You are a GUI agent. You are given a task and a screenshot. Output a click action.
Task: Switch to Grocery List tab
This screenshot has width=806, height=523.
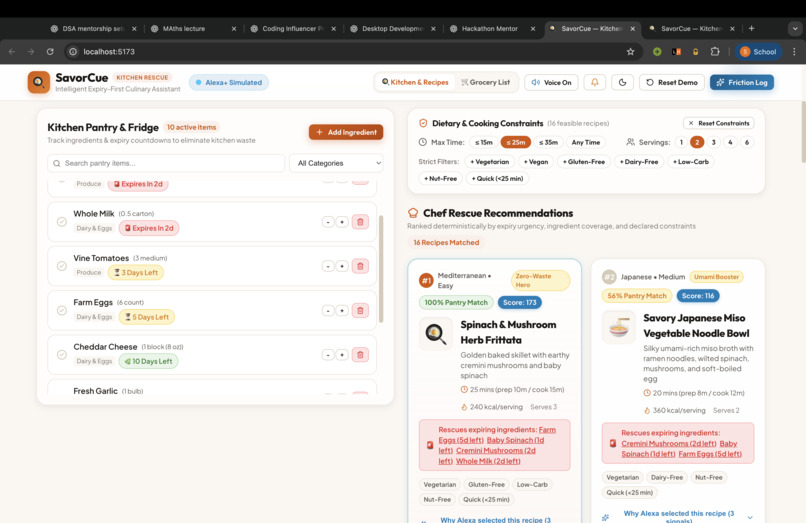click(x=485, y=82)
